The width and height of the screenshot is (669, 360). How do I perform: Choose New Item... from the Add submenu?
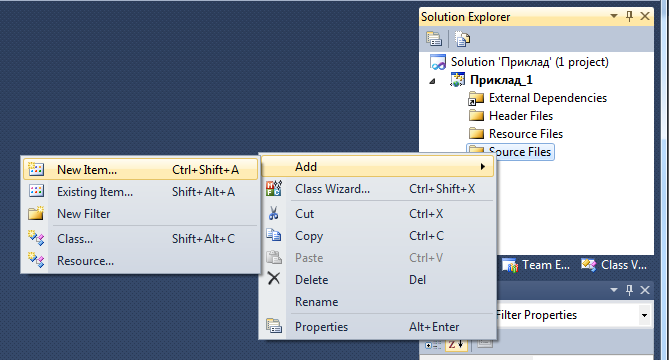click(x=141, y=169)
